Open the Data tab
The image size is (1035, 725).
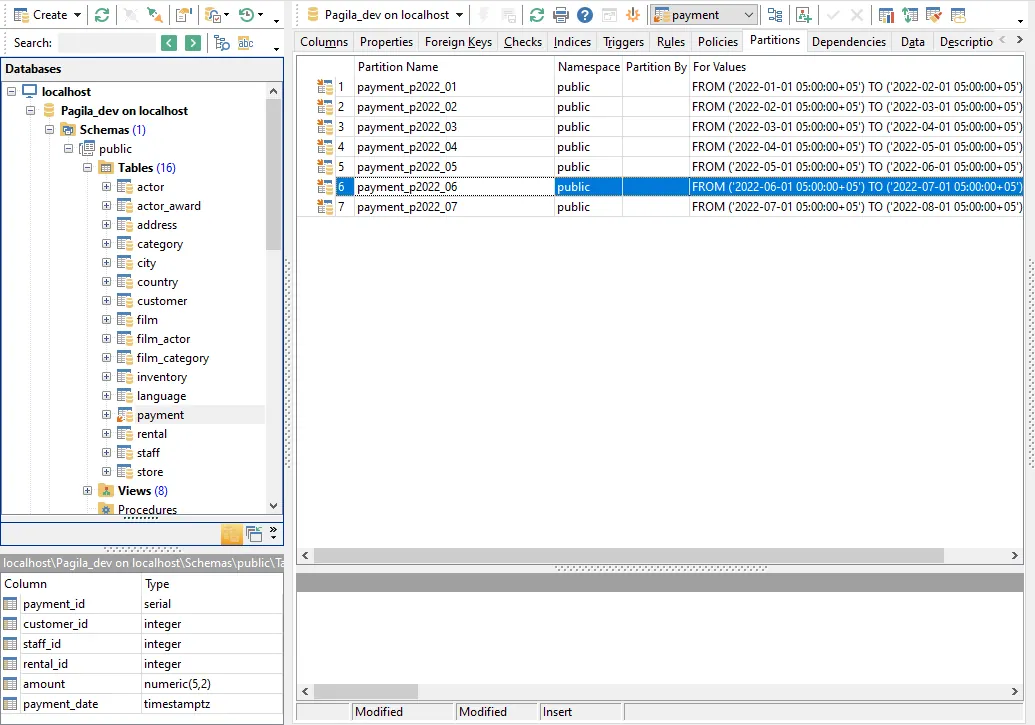tap(912, 42)
